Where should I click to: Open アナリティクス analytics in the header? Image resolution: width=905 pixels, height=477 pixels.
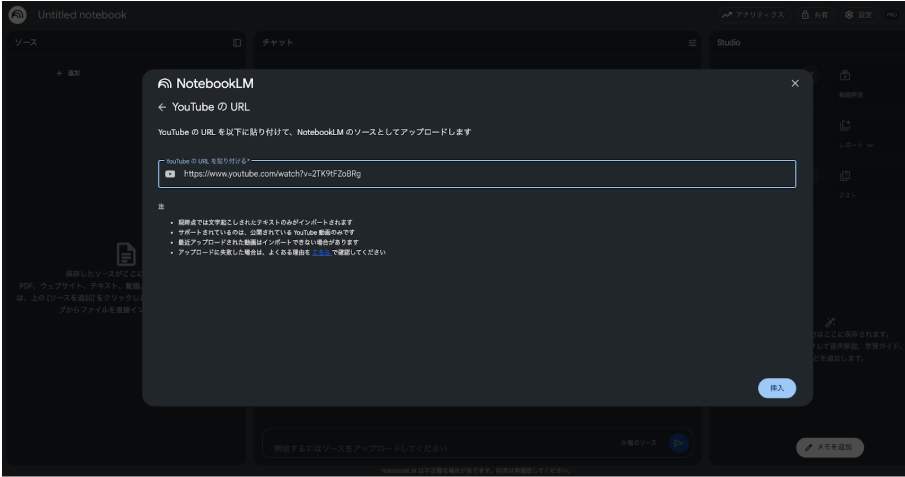click(x=755, y=15)
